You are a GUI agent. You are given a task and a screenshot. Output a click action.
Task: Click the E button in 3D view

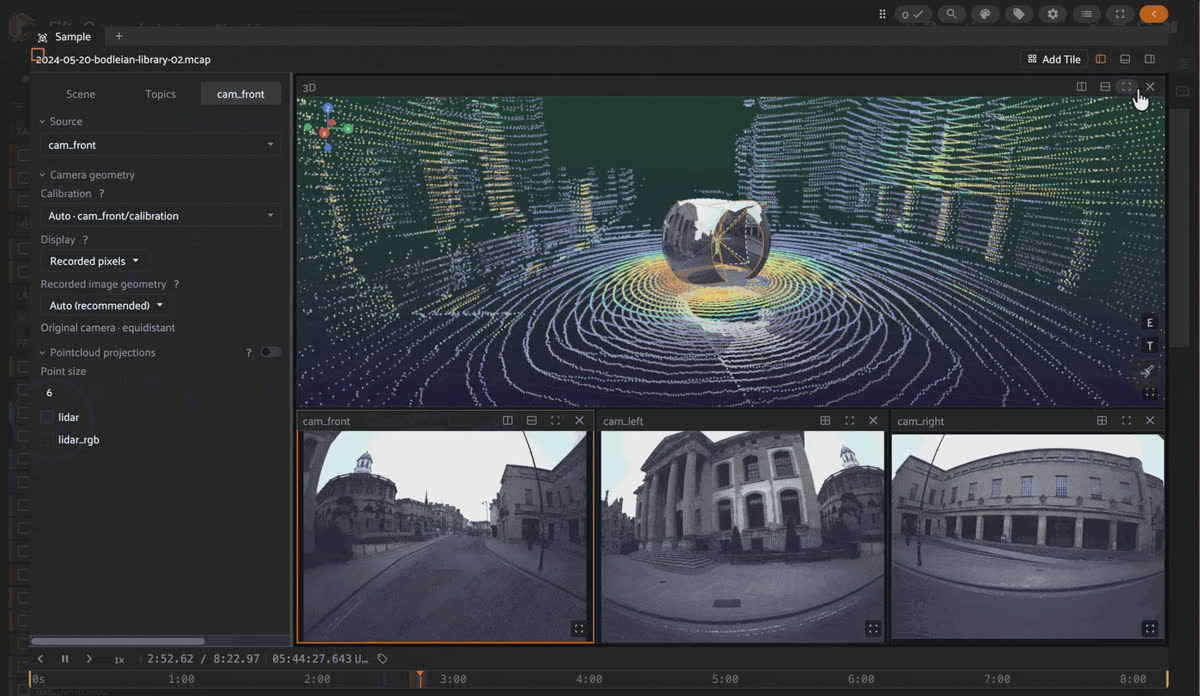pyautogui.click(x=1150, y=323)
